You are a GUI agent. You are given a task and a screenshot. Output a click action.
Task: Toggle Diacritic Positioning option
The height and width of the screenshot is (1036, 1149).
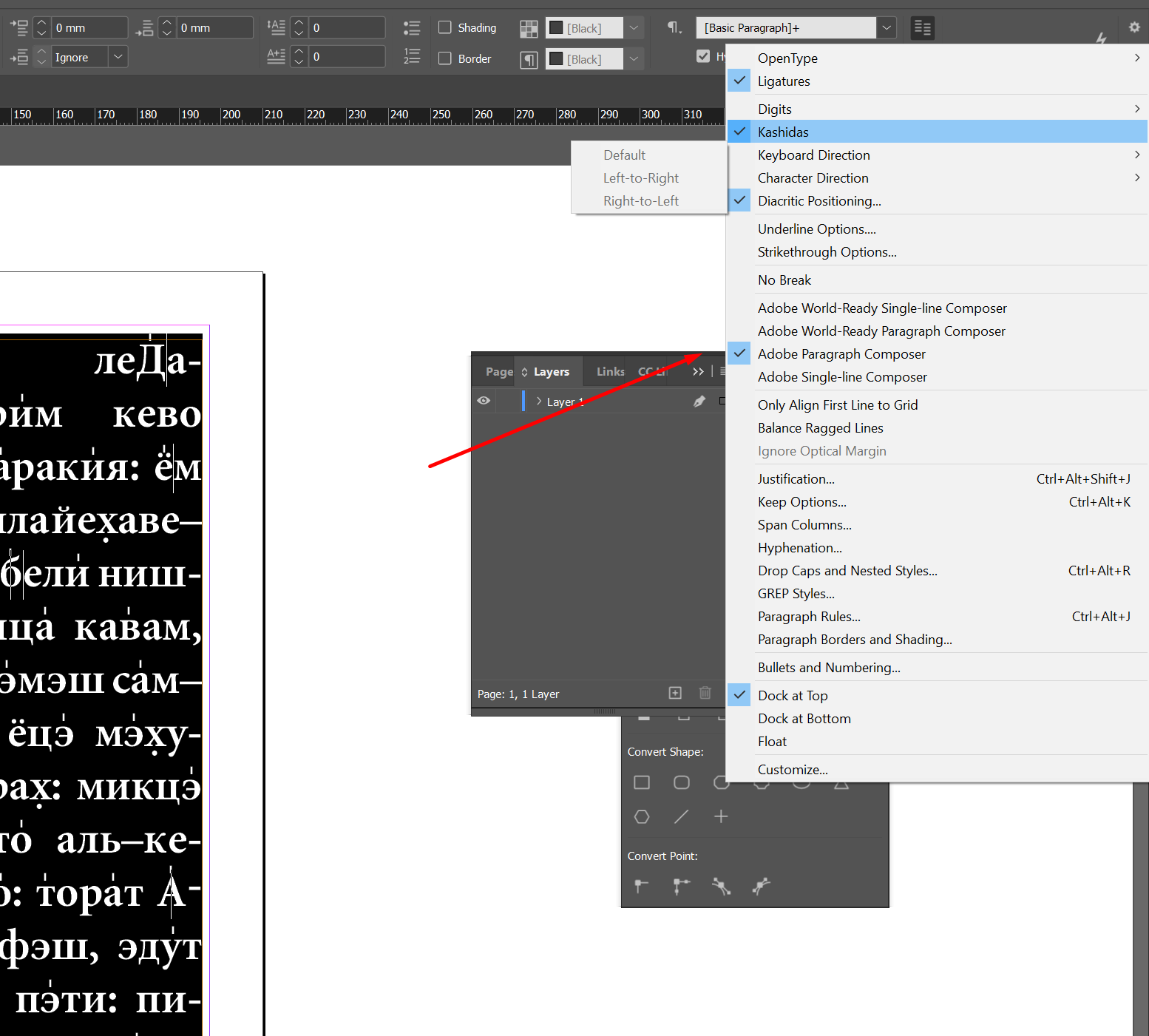[x=938, y=201]
